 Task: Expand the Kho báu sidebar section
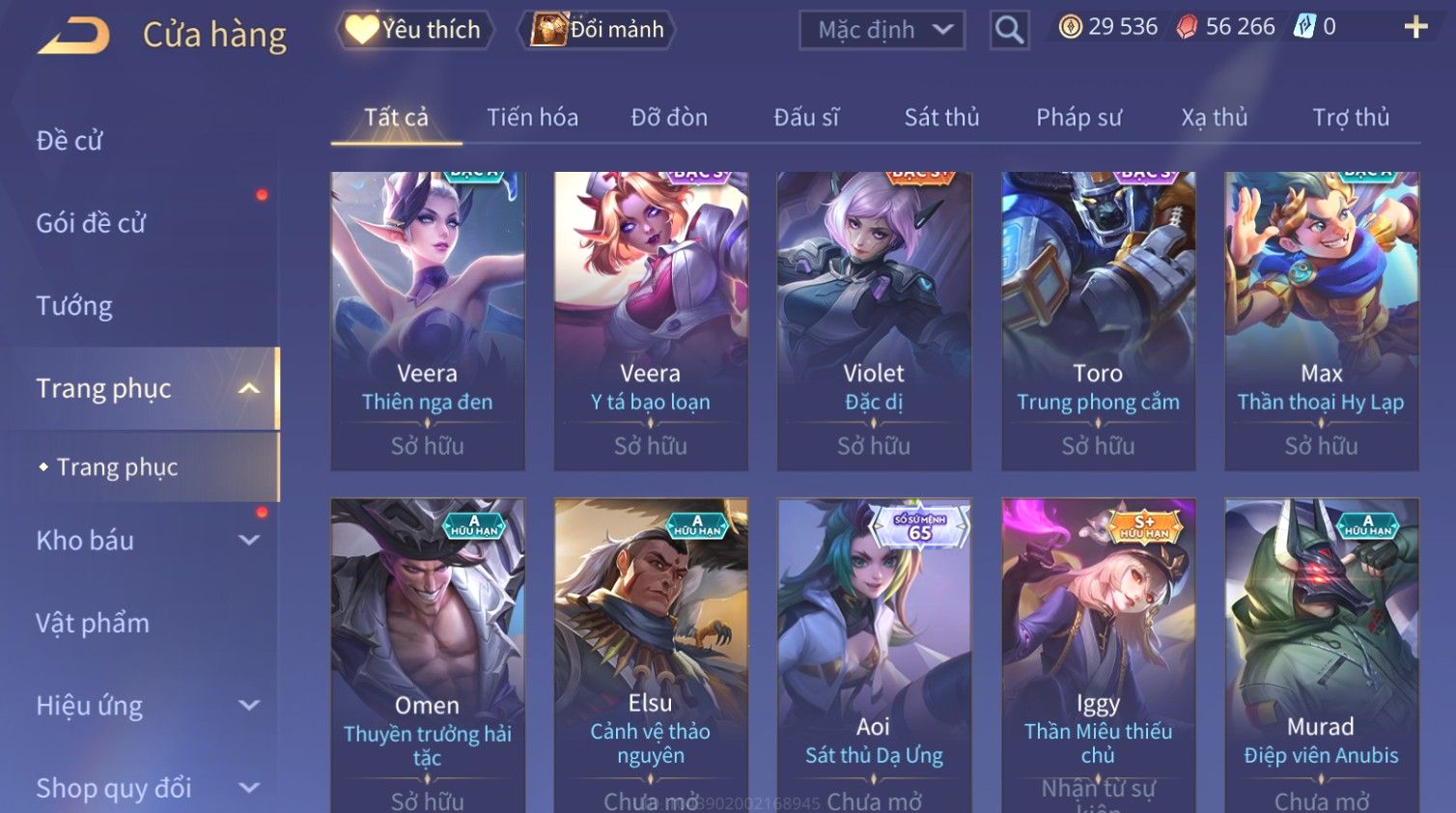click(249, 541)
